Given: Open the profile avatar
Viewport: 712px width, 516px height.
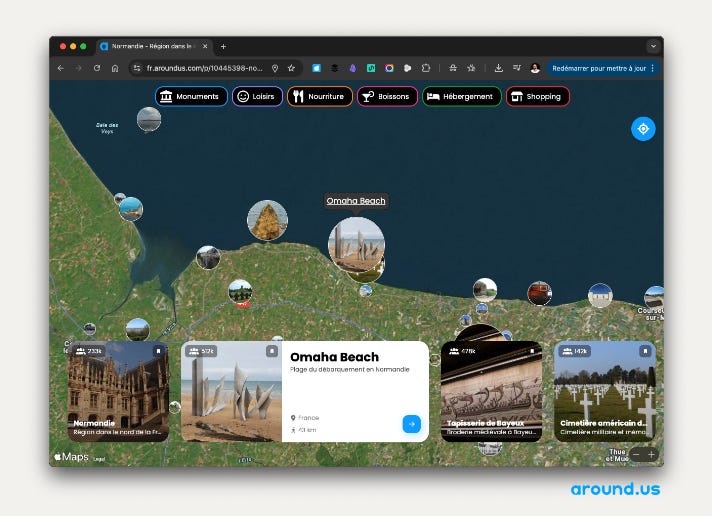Looking at the screenshot, I should 535,68.
